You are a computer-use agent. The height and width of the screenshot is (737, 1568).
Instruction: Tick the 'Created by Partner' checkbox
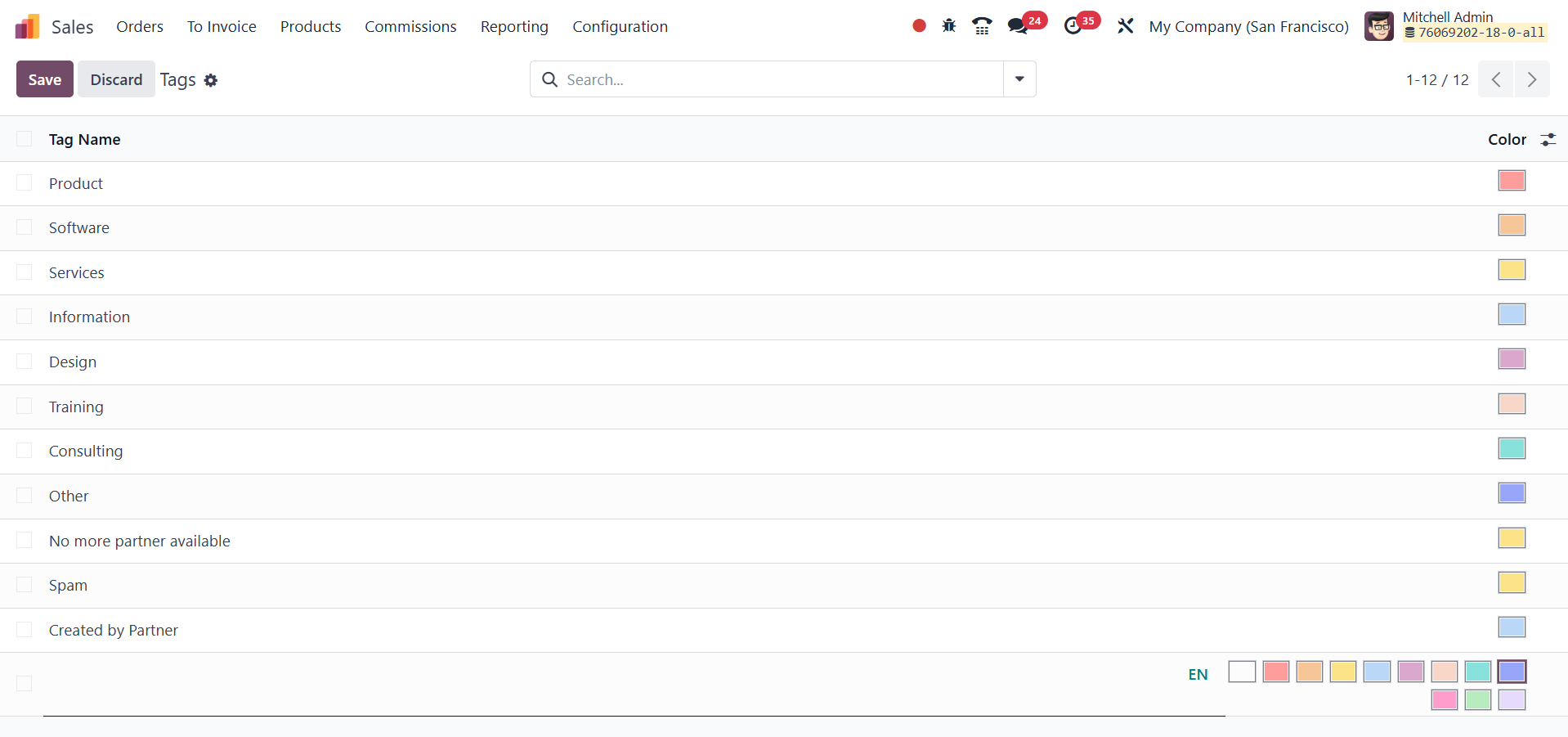point(25,629)
